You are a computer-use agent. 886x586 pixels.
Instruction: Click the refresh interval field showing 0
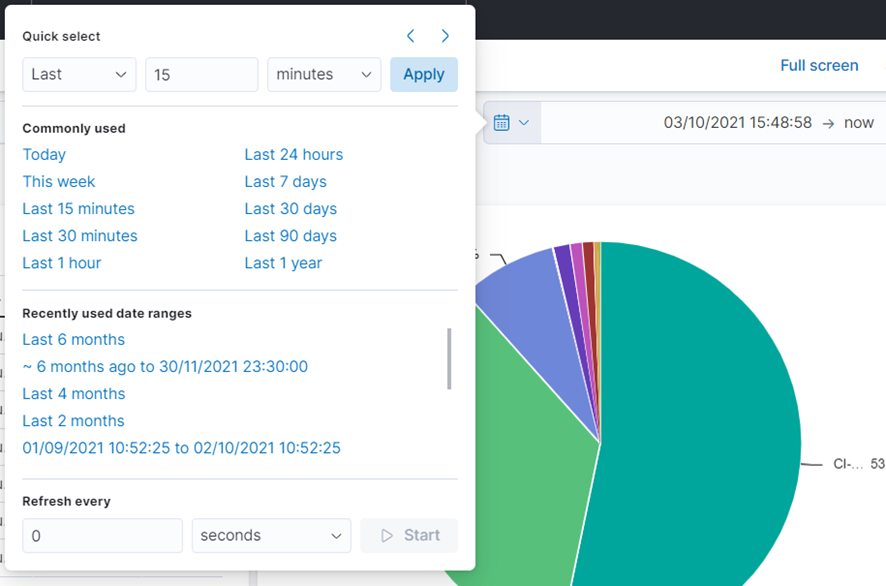tap(102, 536)
